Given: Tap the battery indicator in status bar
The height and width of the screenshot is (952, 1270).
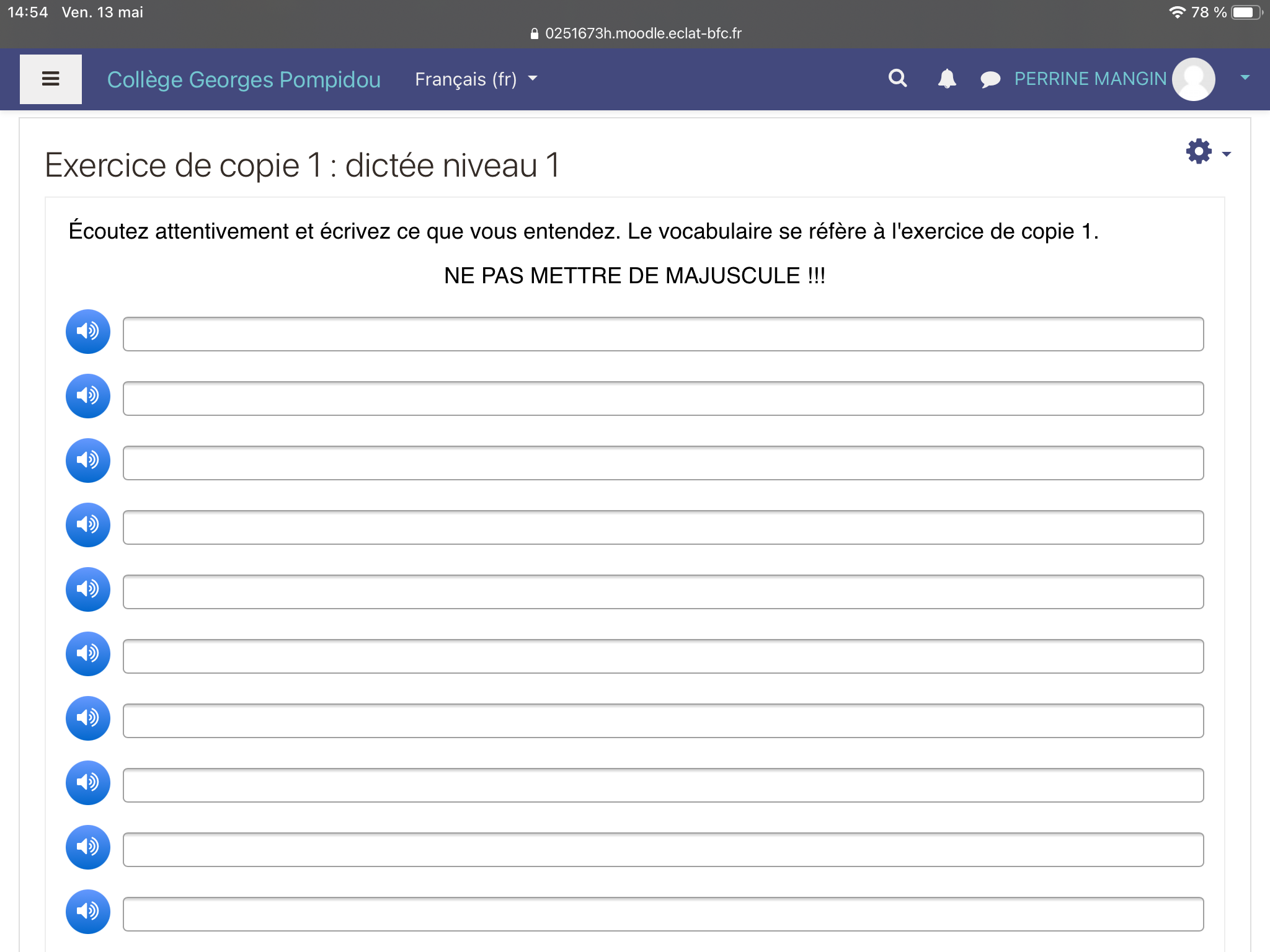Looking at the screenshot, I should pos(1247,12).
